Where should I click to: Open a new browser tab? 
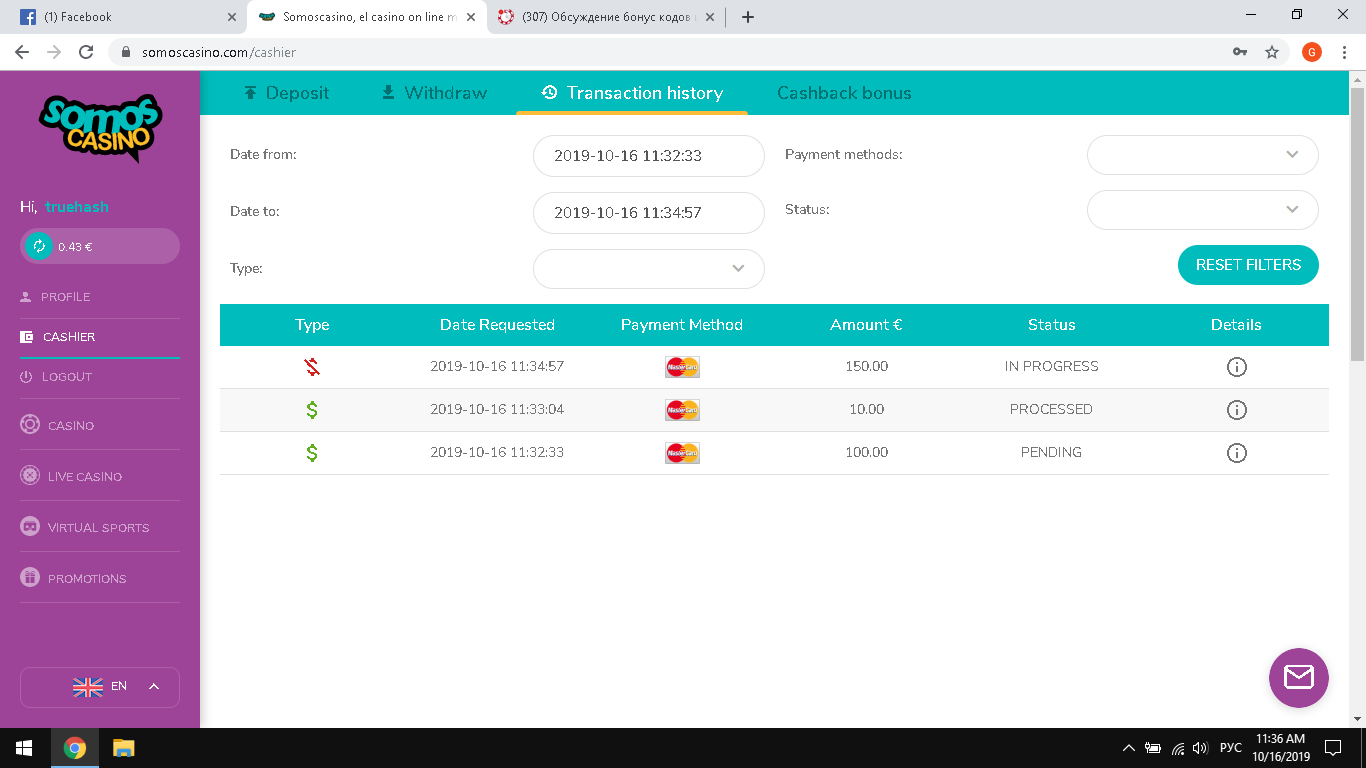click(x=748, y=17)
